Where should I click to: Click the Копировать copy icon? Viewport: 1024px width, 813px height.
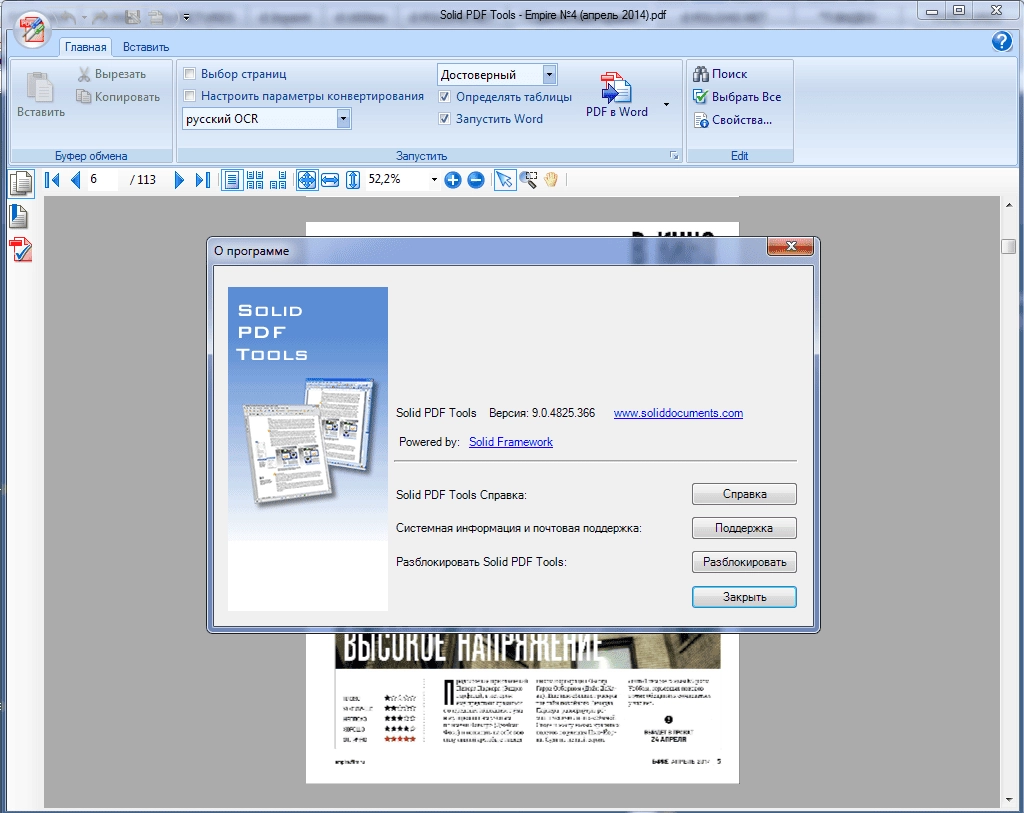point(84,97)
